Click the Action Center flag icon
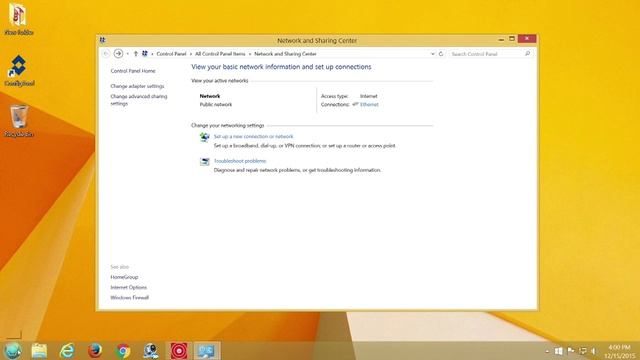640x360 pixels. (x=571, y=351)
